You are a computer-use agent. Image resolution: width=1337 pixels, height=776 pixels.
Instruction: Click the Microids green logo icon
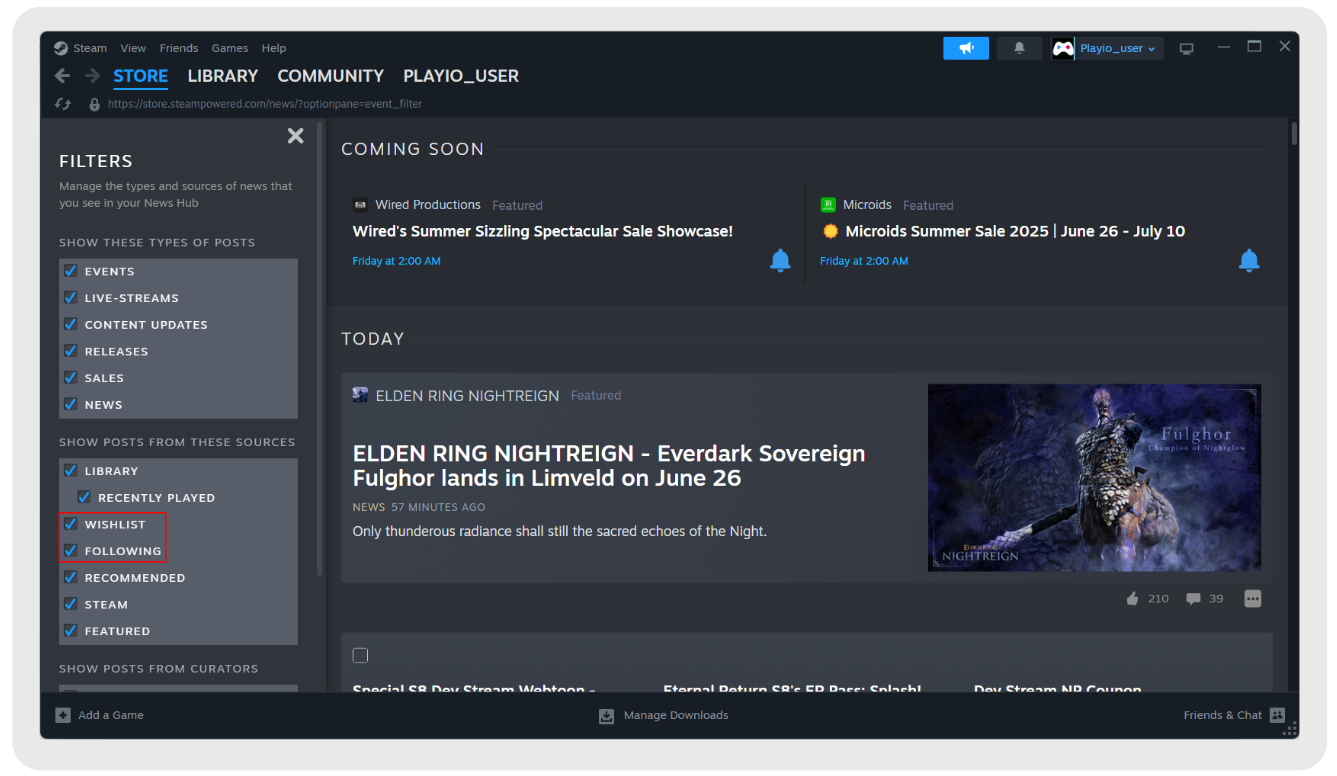[x=828, y=205]
